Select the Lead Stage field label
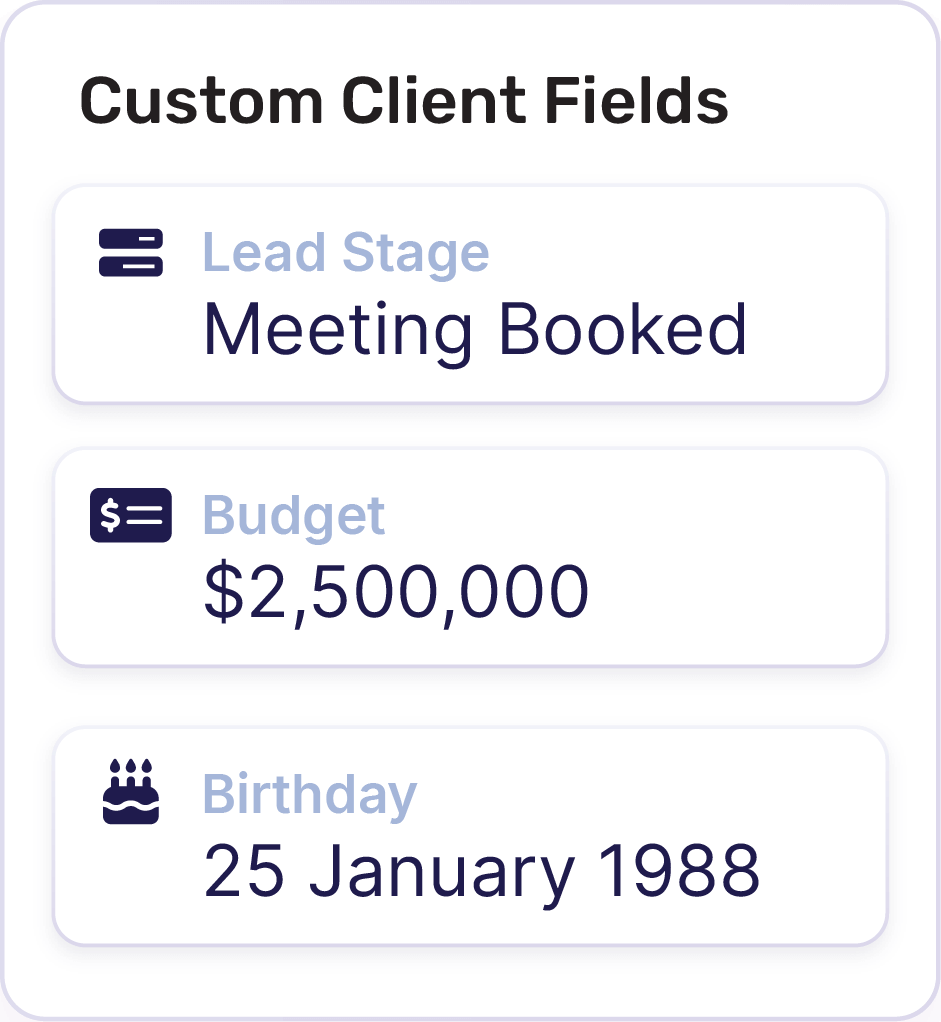 click(x=346, y=253)
